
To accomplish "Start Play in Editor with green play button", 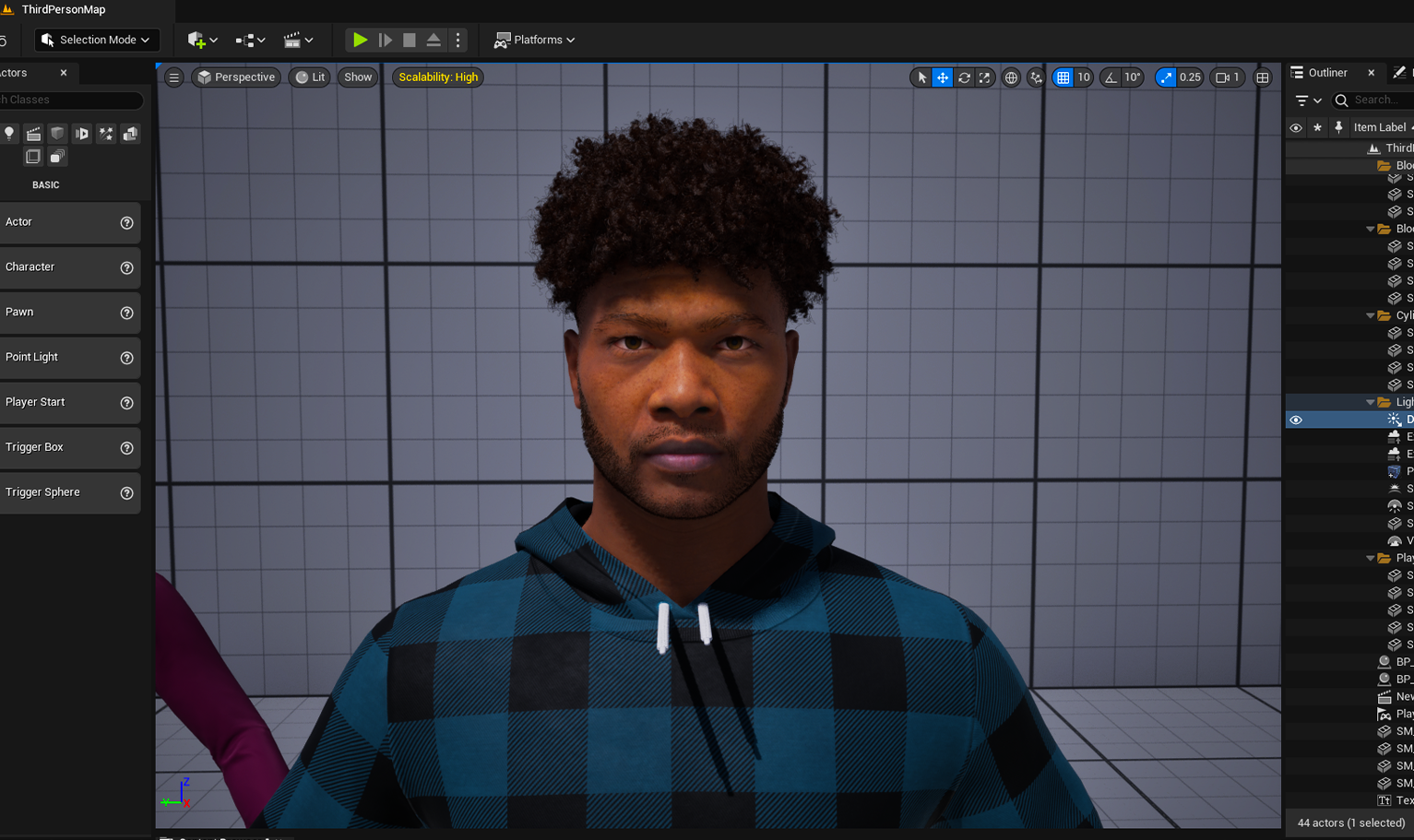I will coord(361,40).
